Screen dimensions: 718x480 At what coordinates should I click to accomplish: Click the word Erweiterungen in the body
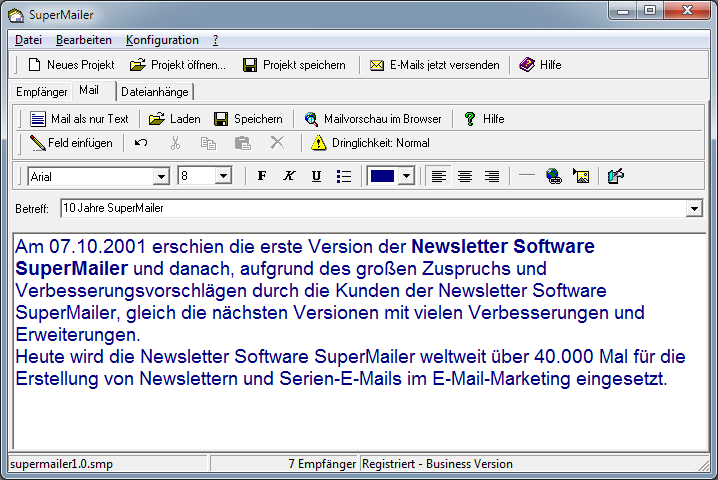pos(75,335)
